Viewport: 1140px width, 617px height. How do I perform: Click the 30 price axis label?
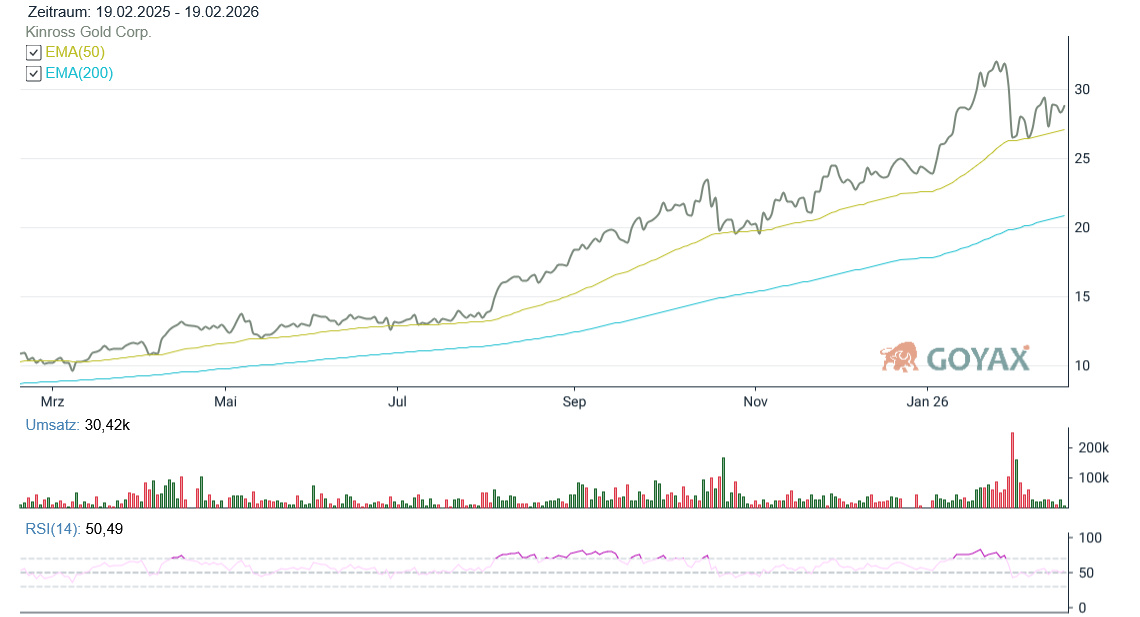point(1082,90)
